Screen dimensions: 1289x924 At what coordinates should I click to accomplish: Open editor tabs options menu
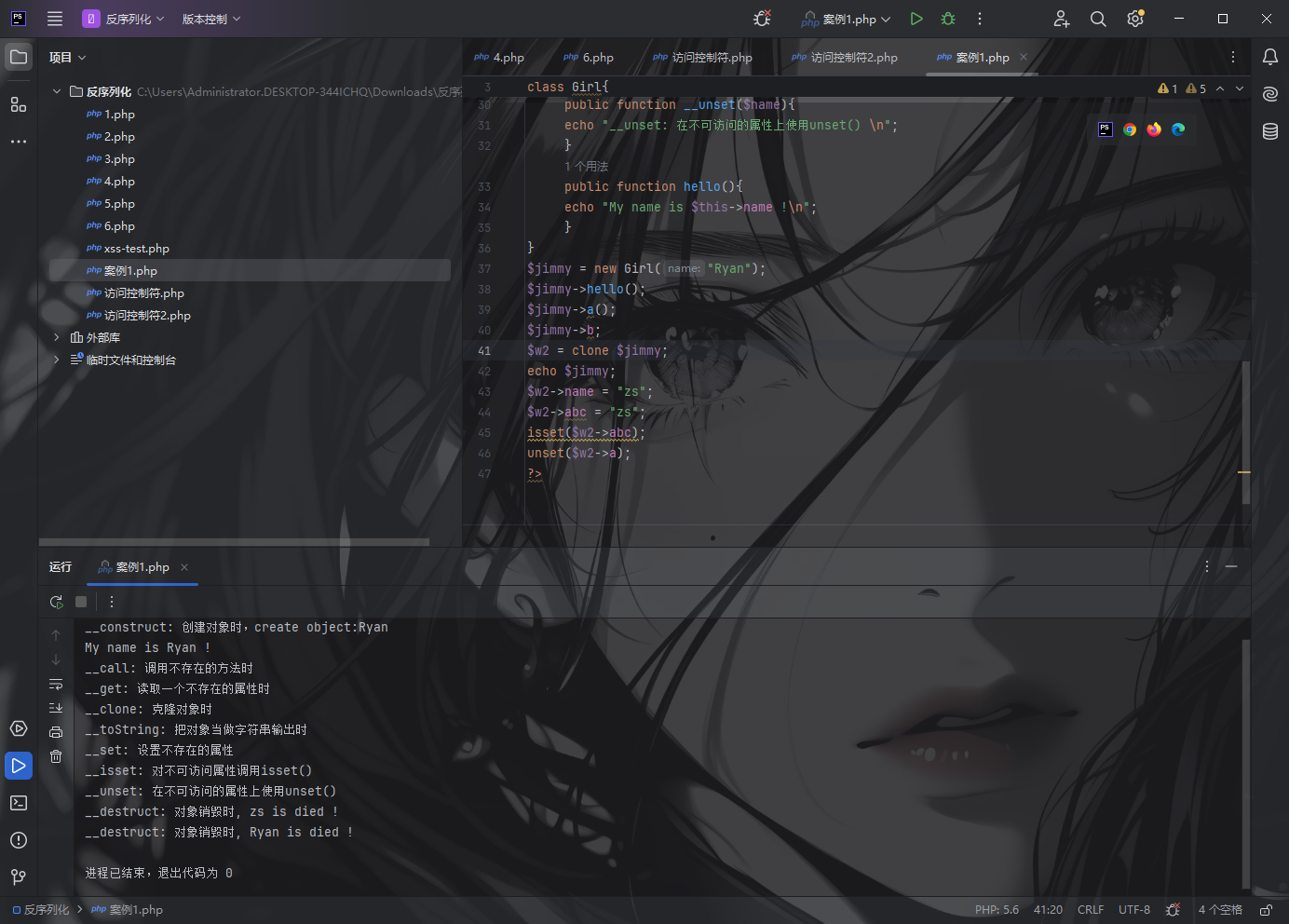click(x=1233, y=57)
